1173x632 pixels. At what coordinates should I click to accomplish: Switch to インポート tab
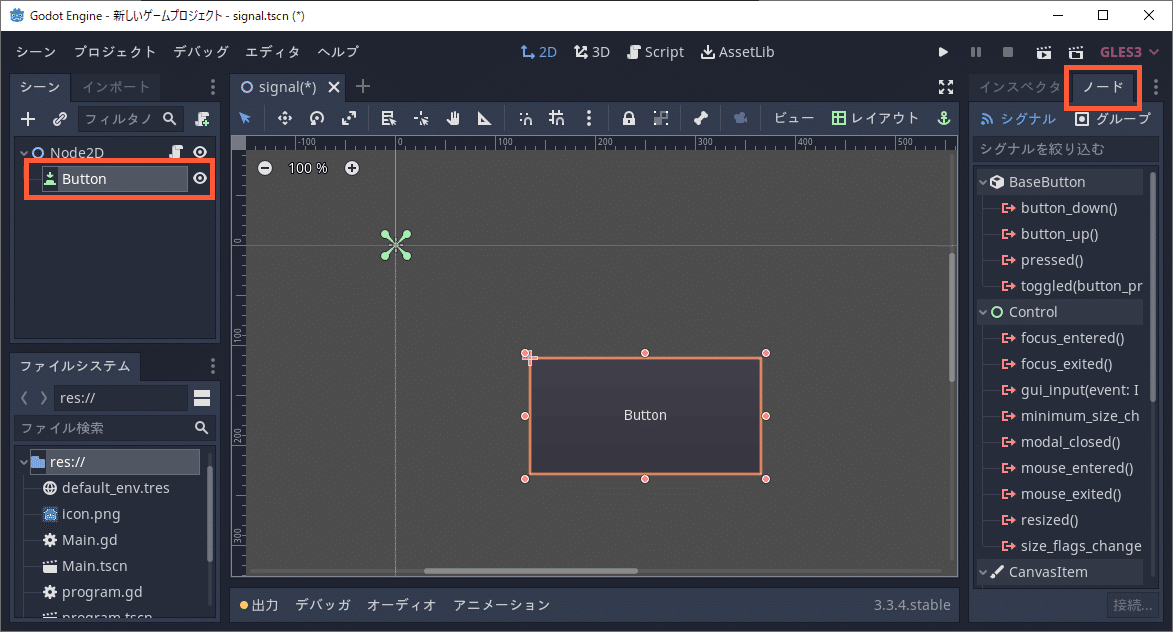(116, 87)
